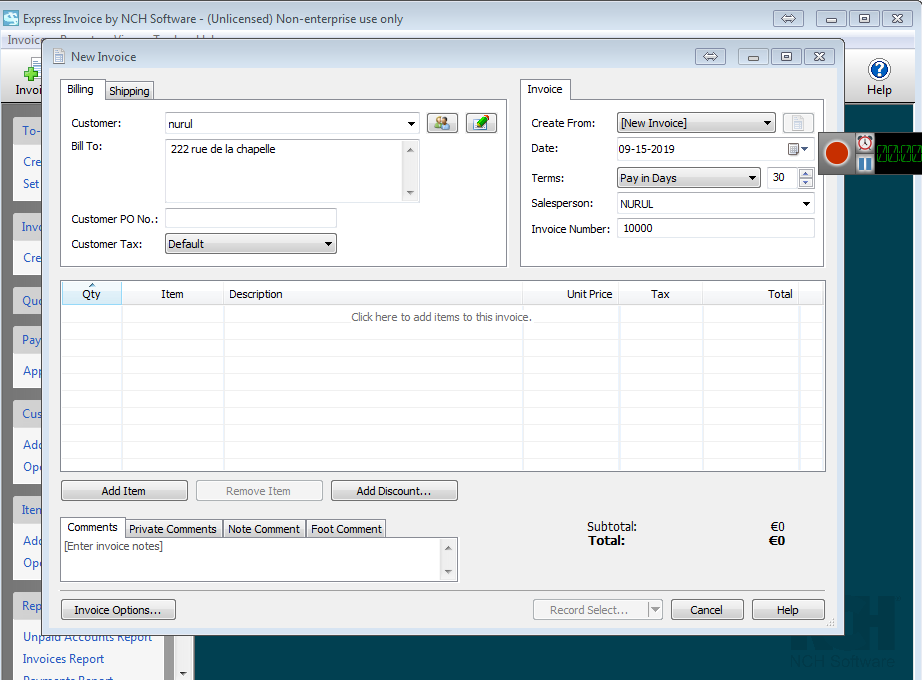922x680 pixels.
Task: Open Private Comments tab
Action: (173, 529)
